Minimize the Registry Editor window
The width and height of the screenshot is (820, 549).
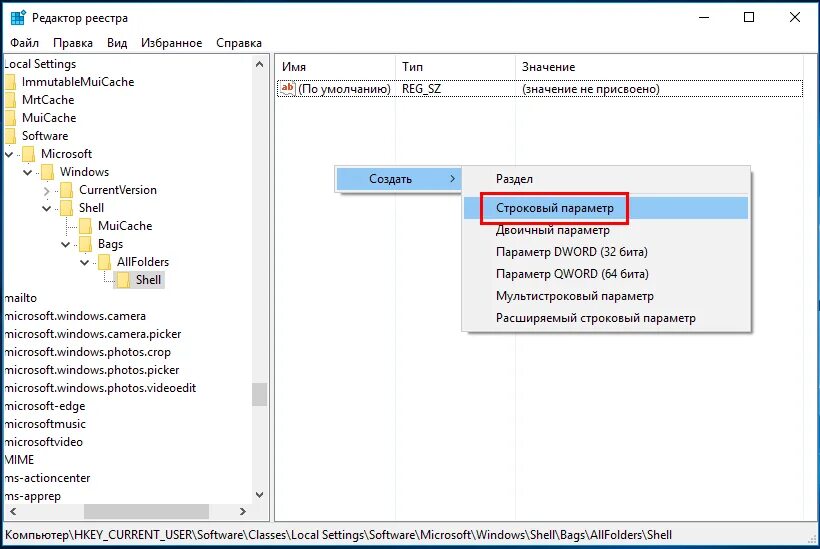(x=704, y=17)
